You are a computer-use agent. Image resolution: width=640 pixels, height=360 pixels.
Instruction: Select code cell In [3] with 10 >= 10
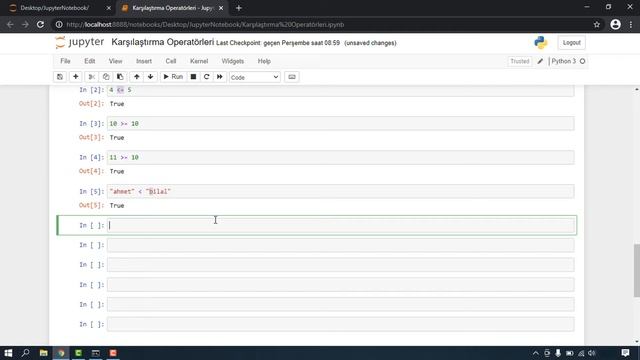tap(340, 124)
